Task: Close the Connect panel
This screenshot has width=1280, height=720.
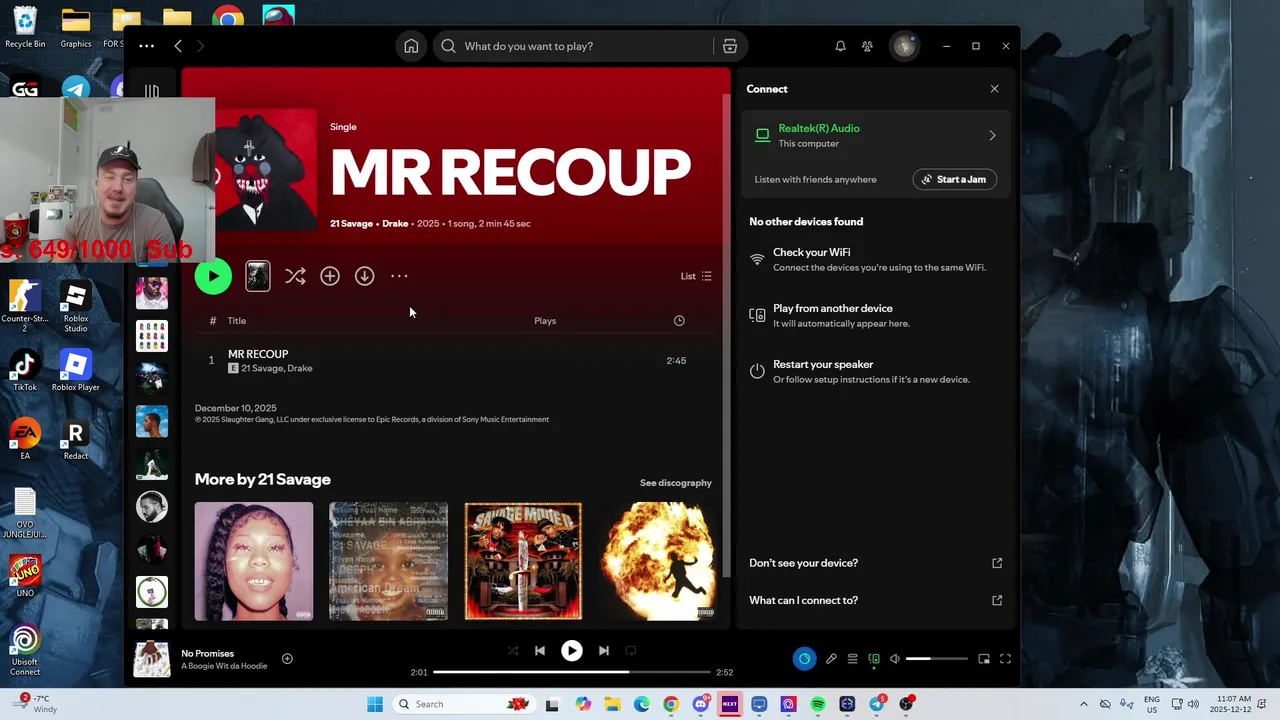Action: (x=994, y=89)
